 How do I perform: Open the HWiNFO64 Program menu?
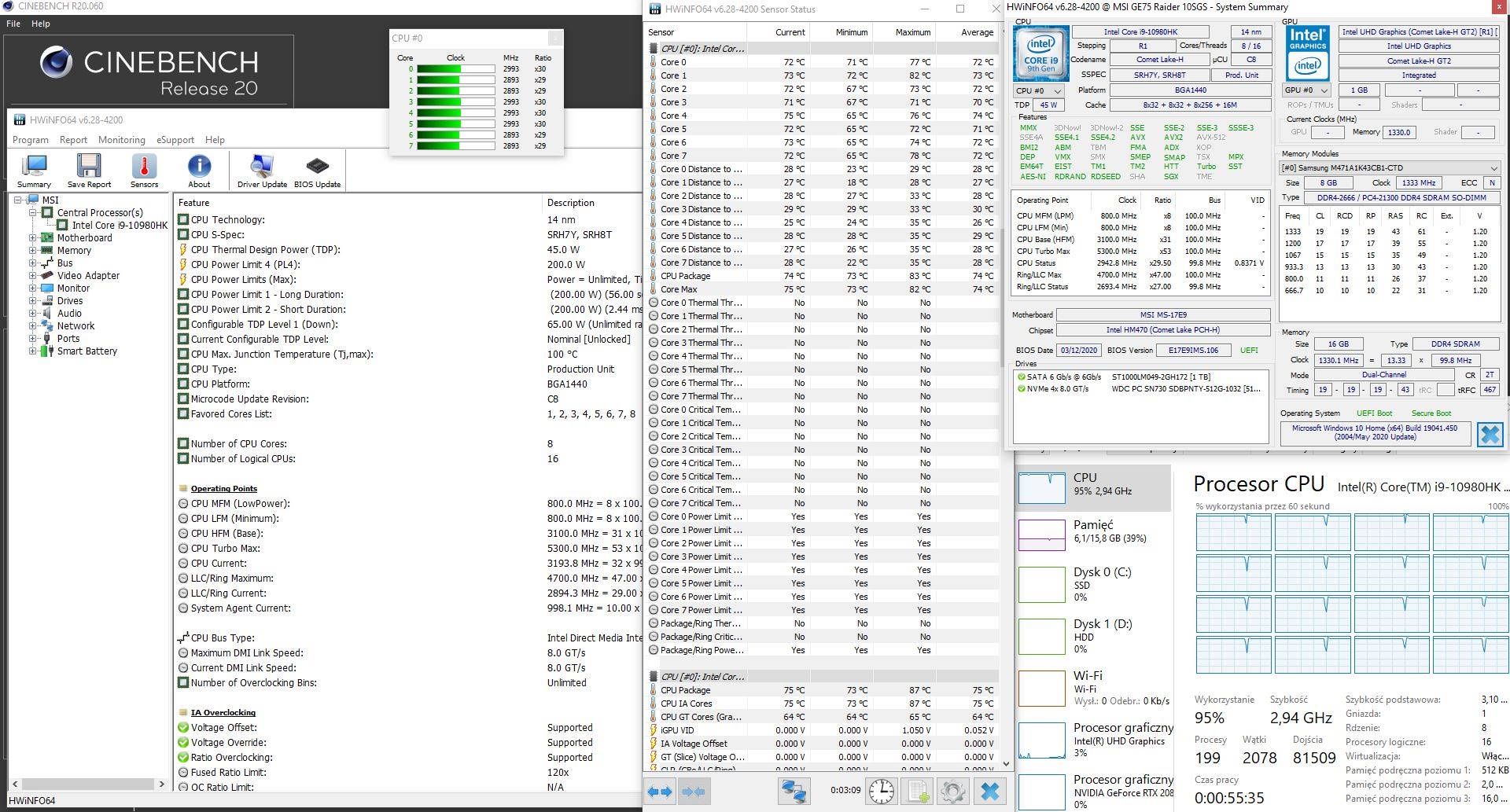(x=31, y=140)
